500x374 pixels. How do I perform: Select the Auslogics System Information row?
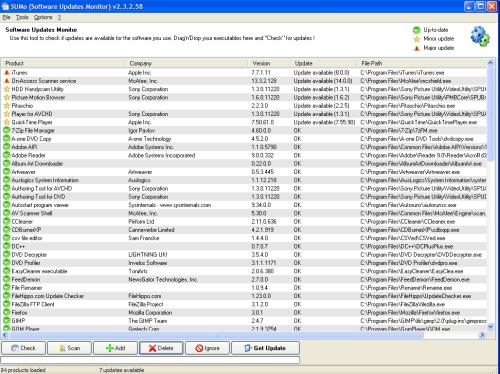[x=244, y=180]
